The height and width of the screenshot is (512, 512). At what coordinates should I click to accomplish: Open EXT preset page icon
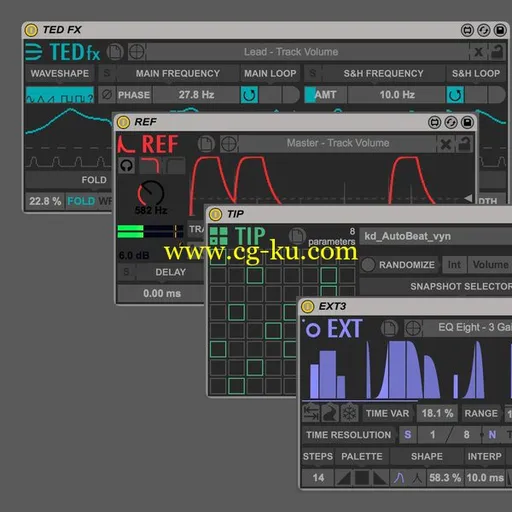coord(389,328)
